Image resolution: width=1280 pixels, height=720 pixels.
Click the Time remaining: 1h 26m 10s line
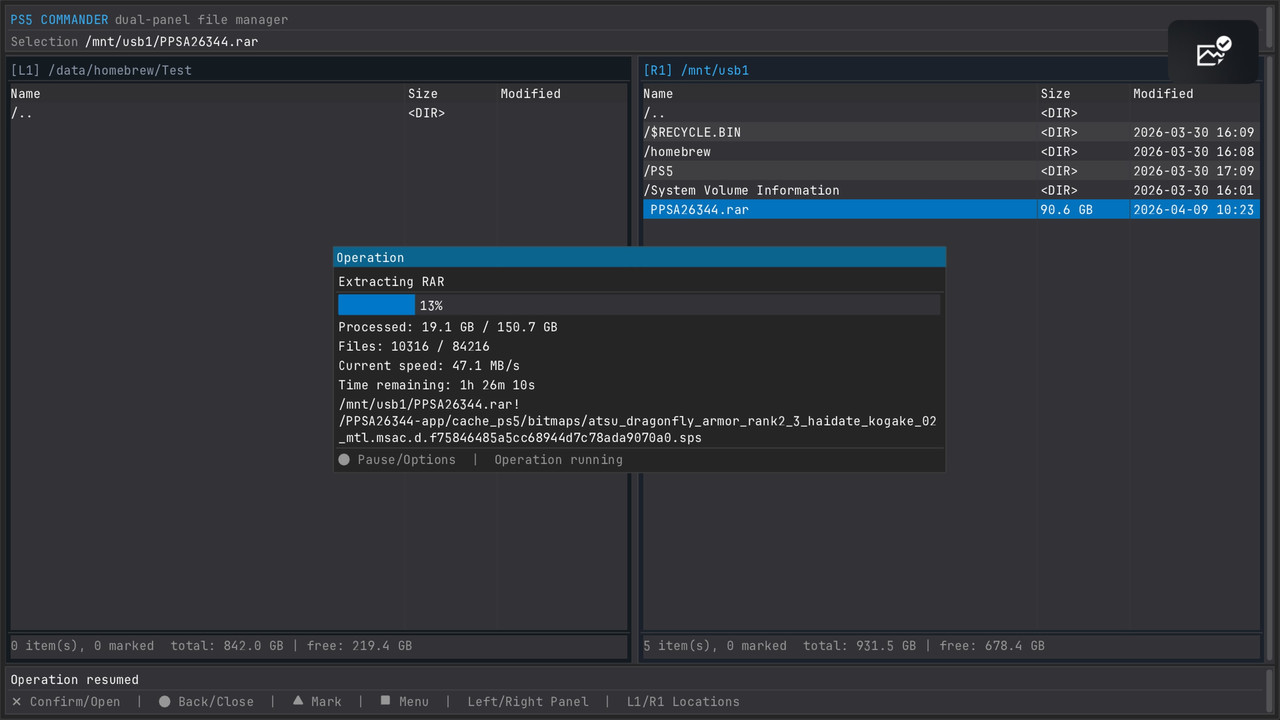[x=437, y=385]
